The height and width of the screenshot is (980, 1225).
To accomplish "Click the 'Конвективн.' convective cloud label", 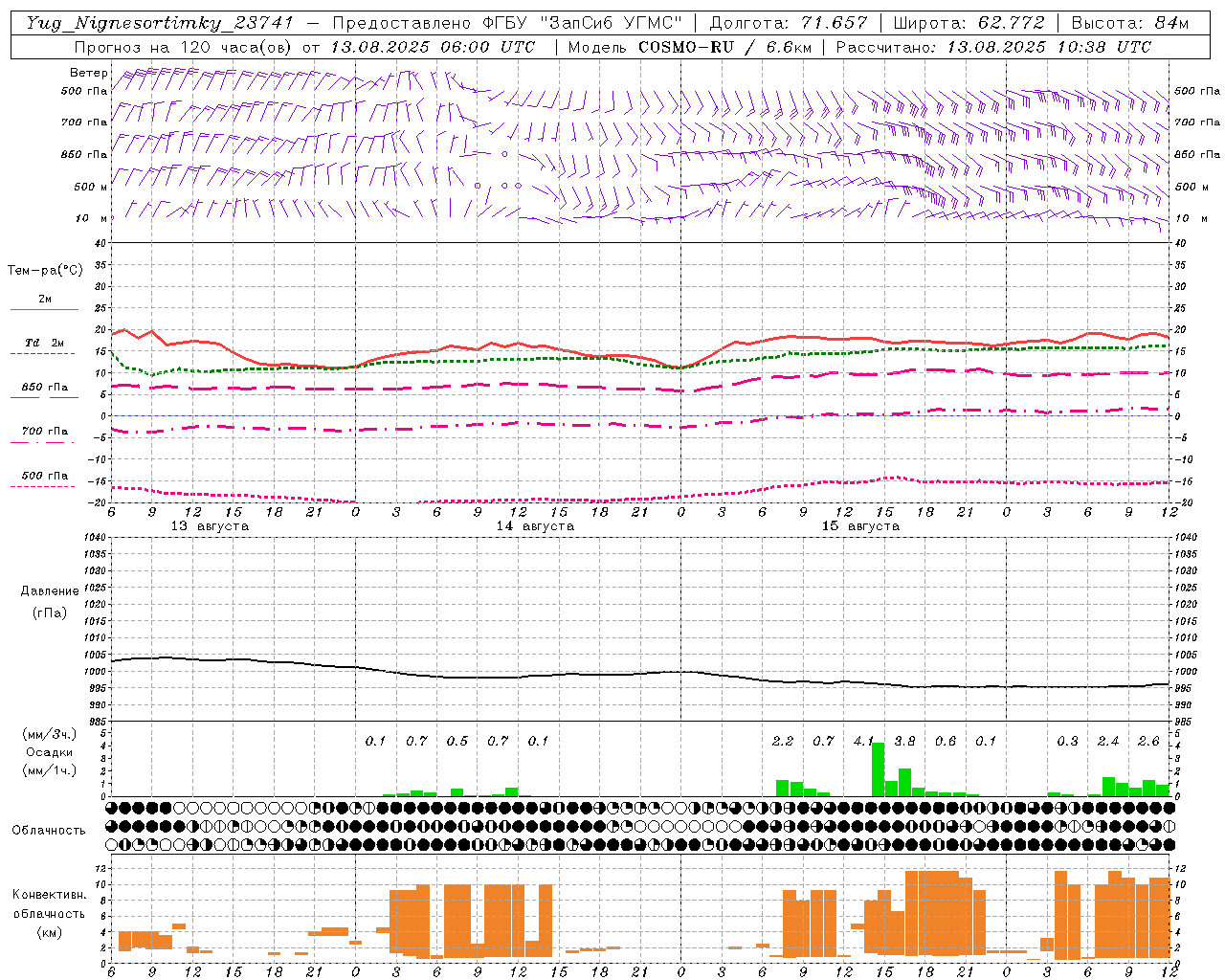I will (49, 895).
